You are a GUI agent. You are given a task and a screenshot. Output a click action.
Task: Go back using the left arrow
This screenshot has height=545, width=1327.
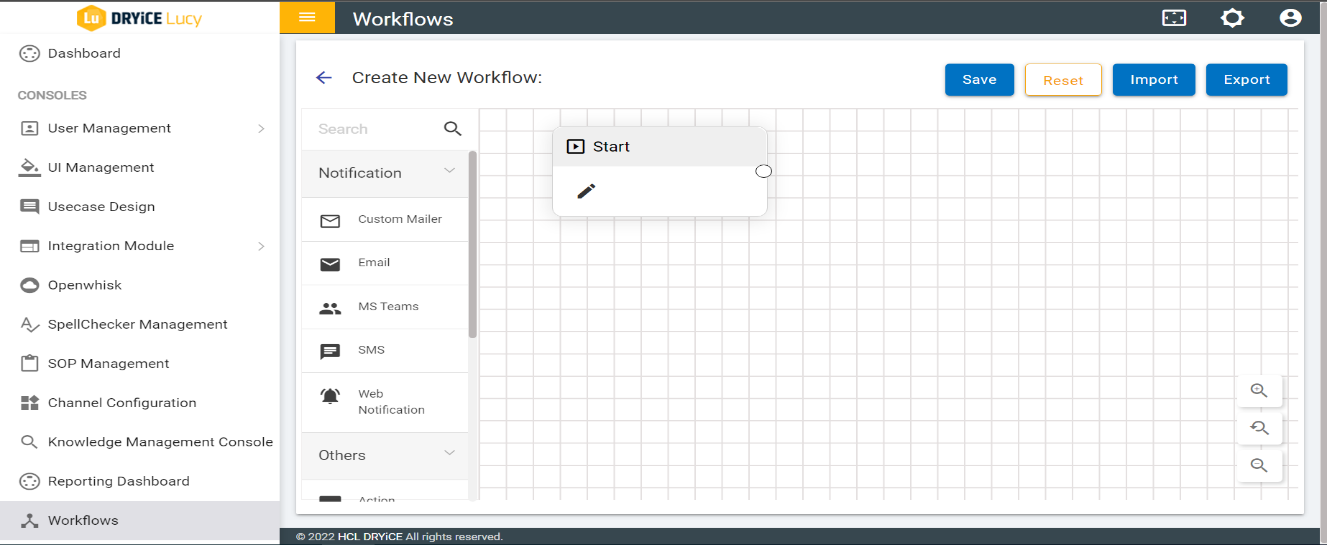[x=323, y=78]
